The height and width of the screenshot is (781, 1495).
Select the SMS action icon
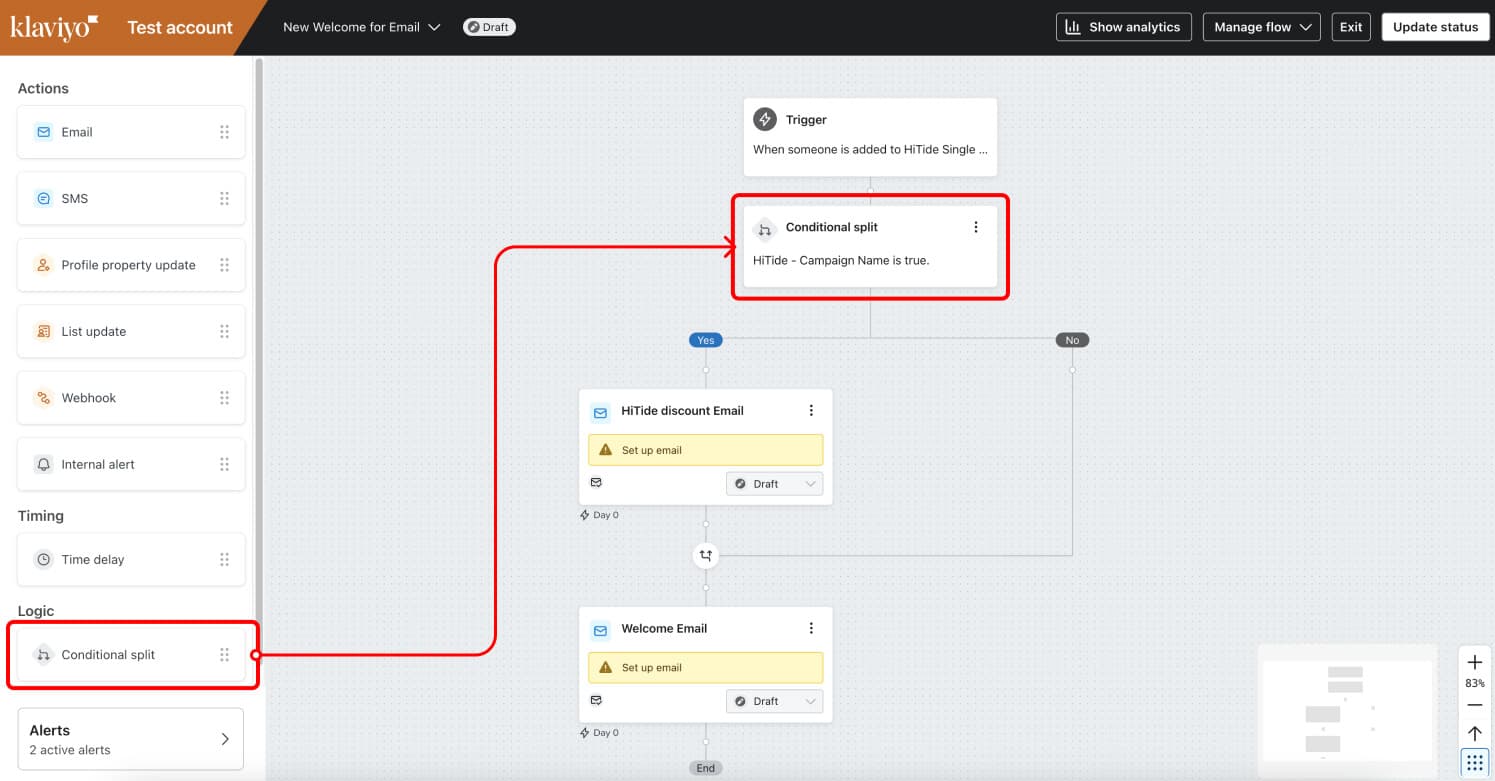coord(43,199)
